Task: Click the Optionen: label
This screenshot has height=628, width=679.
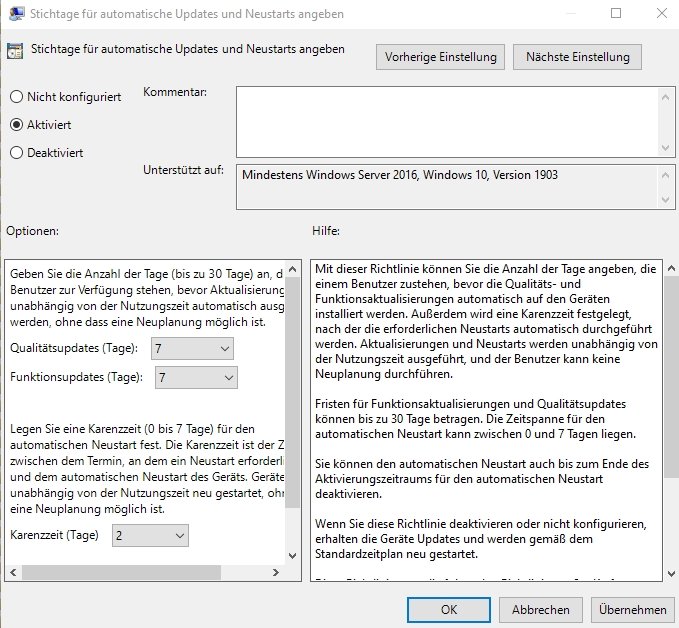Action: coord(32,231)
